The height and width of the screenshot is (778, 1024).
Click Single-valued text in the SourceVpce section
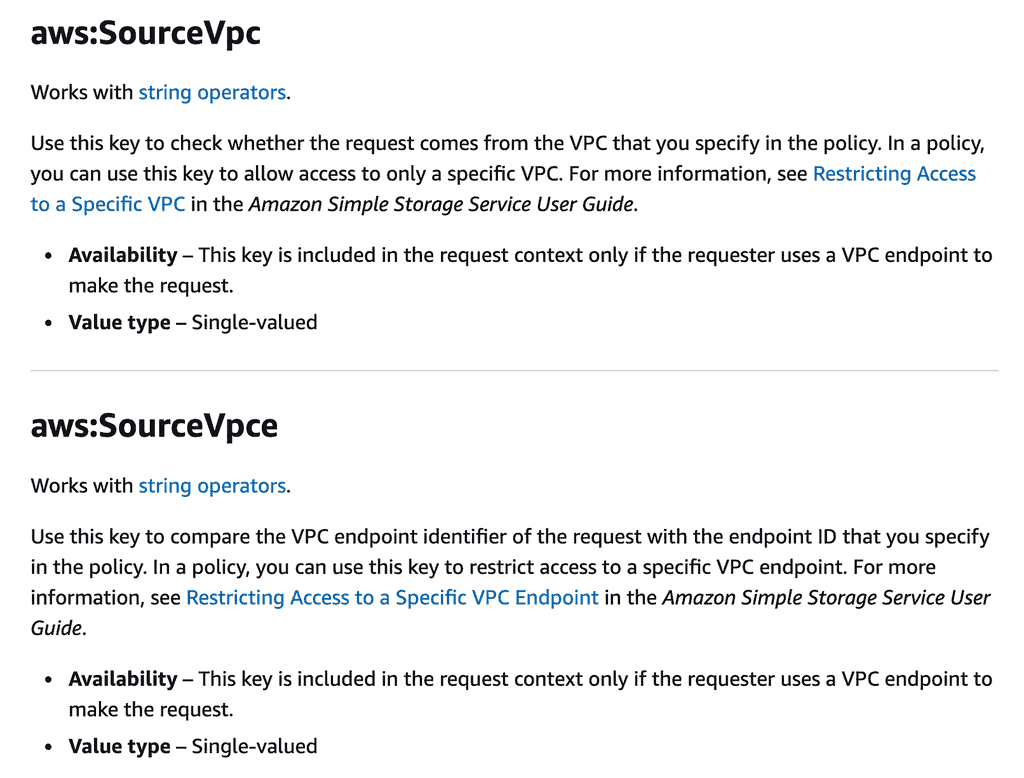254,746
